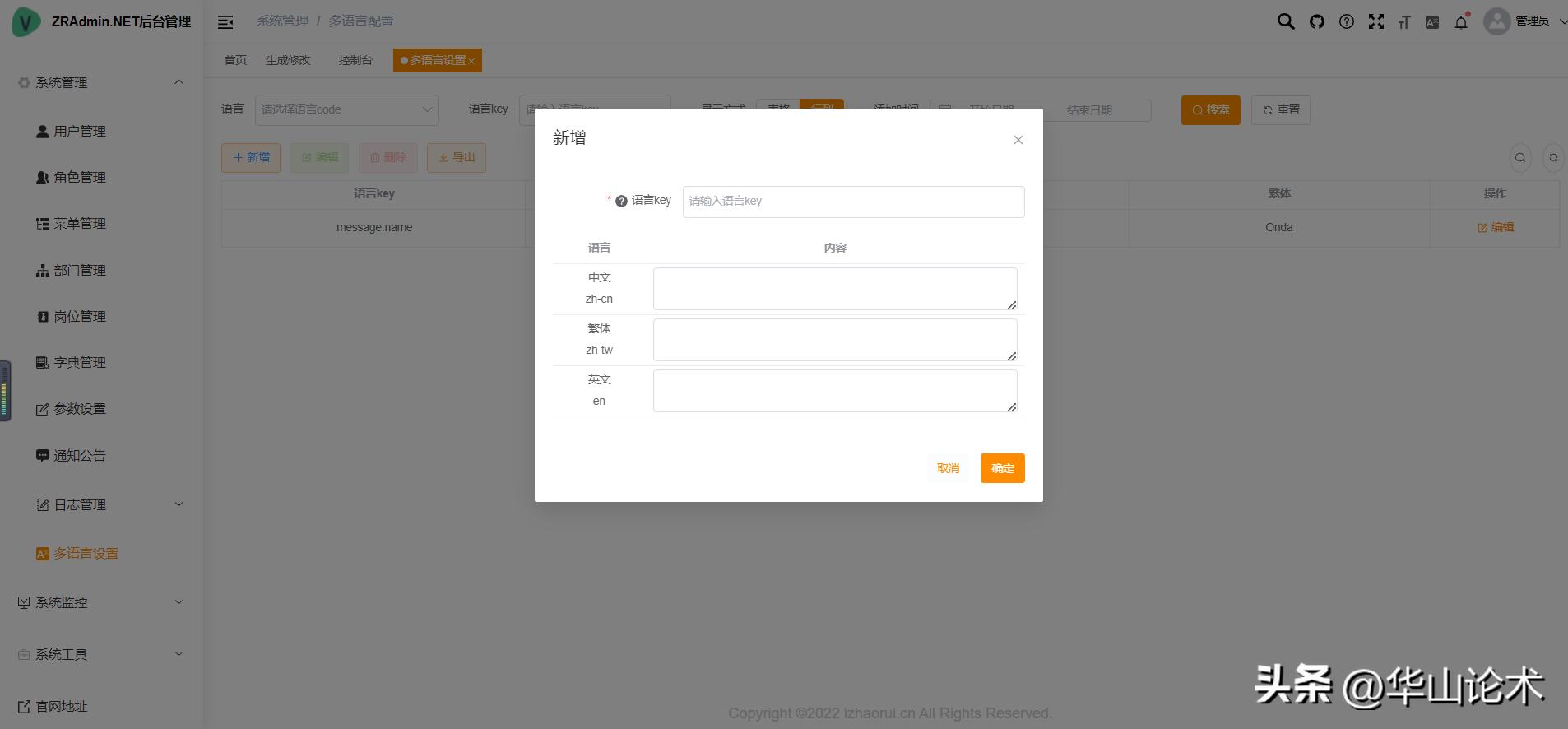Open the GitHub source icon

[1317, 22]
